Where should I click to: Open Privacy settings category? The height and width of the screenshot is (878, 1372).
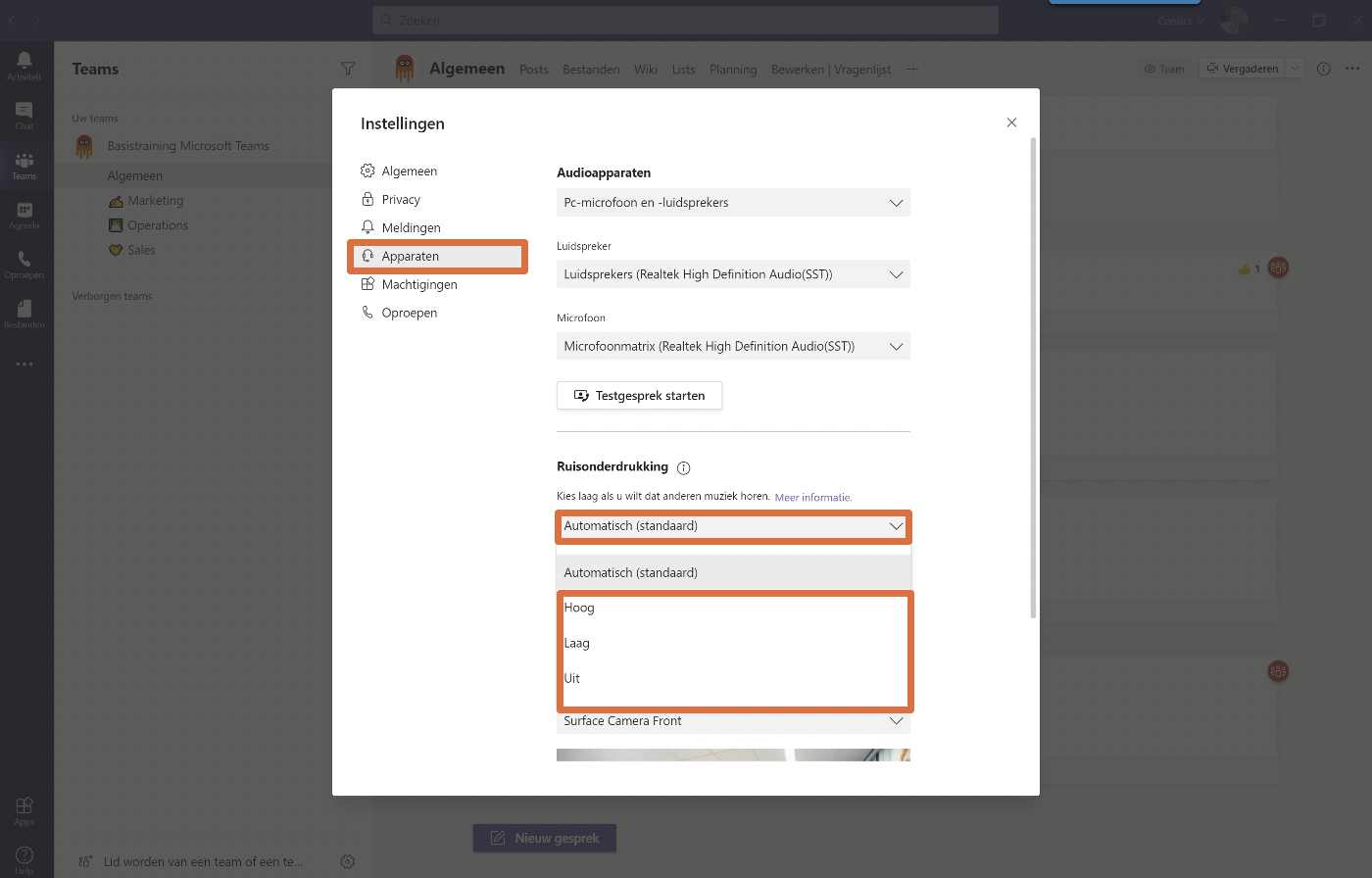tap(438, 199)
